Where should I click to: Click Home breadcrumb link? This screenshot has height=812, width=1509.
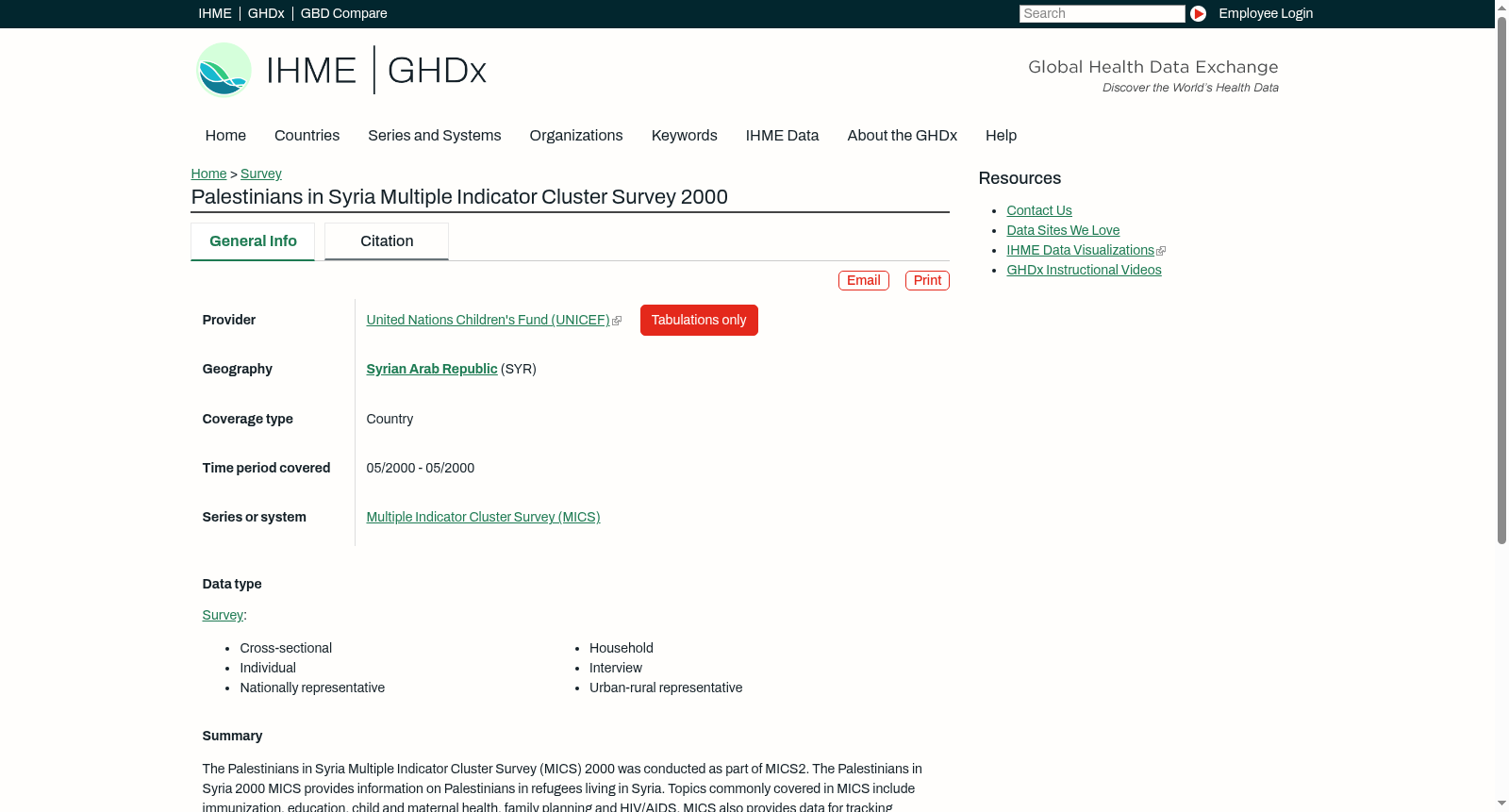click(x=208, y=174)
